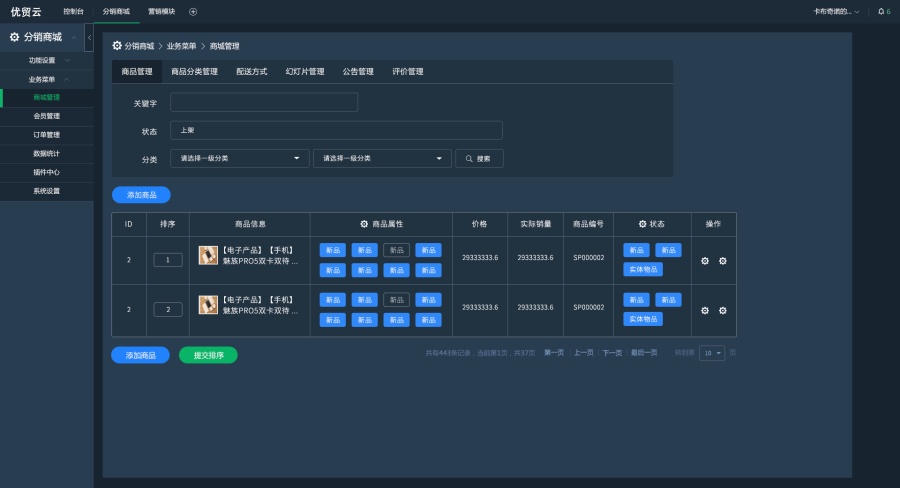Open product thumbnail in sort-2 row

click(x=208, y=305)
